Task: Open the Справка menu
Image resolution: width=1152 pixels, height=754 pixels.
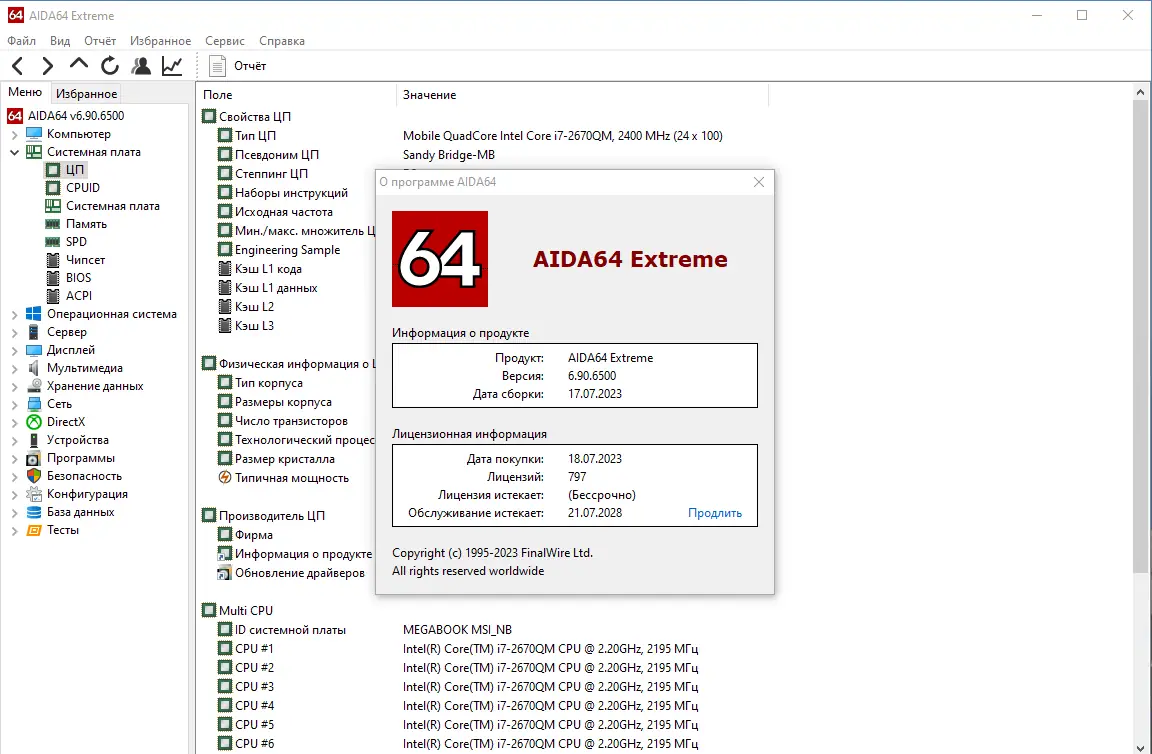Action: click(x=282, y=41)
